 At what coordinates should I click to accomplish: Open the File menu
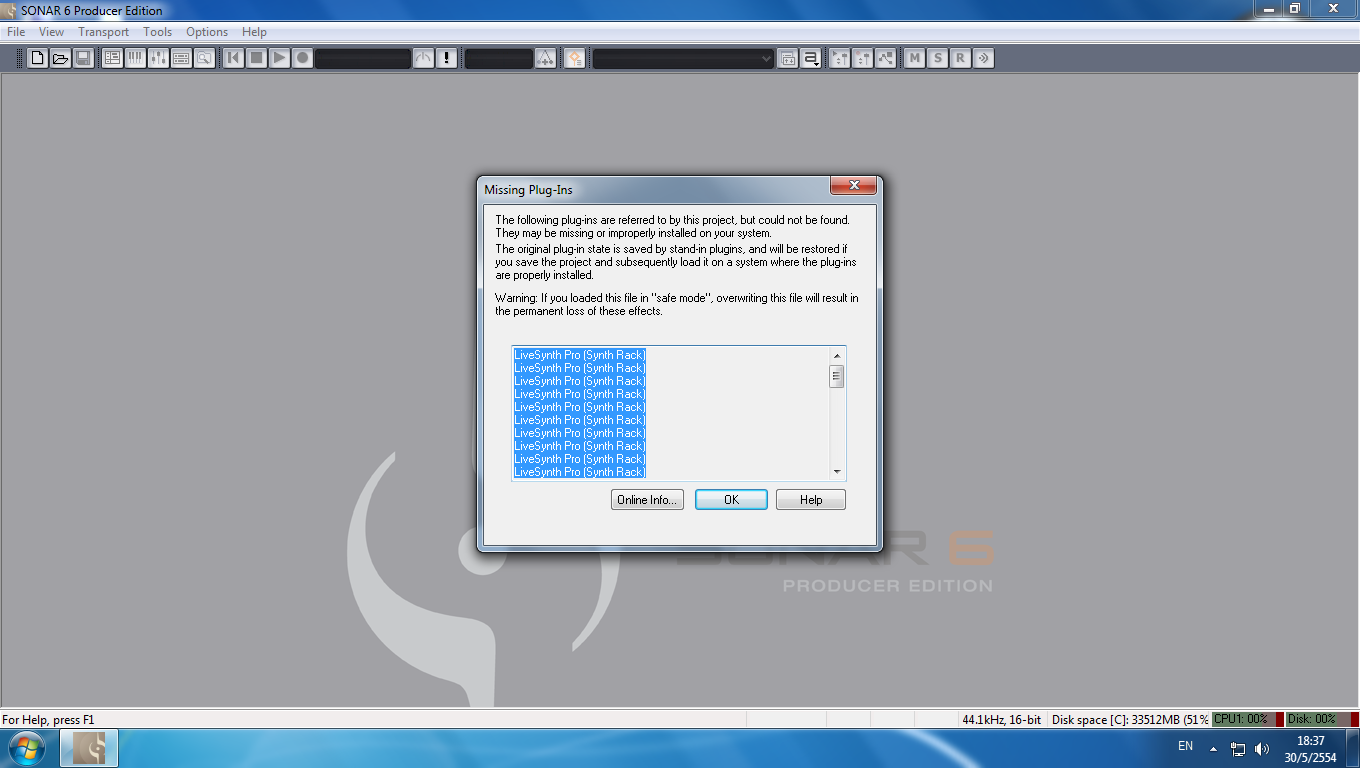(x=16, y=32)
